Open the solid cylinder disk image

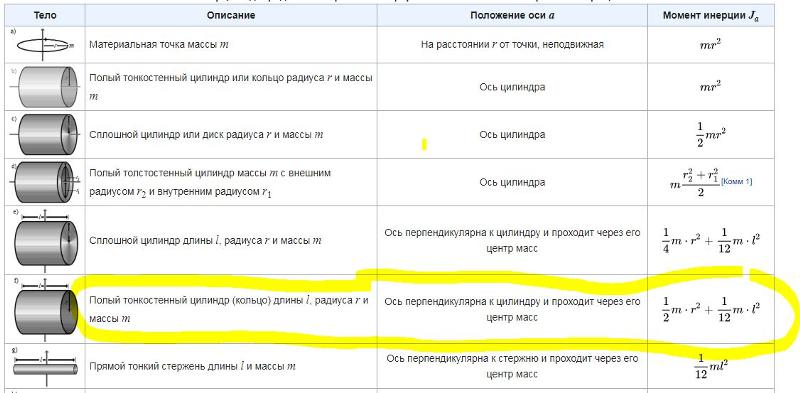click(47, 135)
